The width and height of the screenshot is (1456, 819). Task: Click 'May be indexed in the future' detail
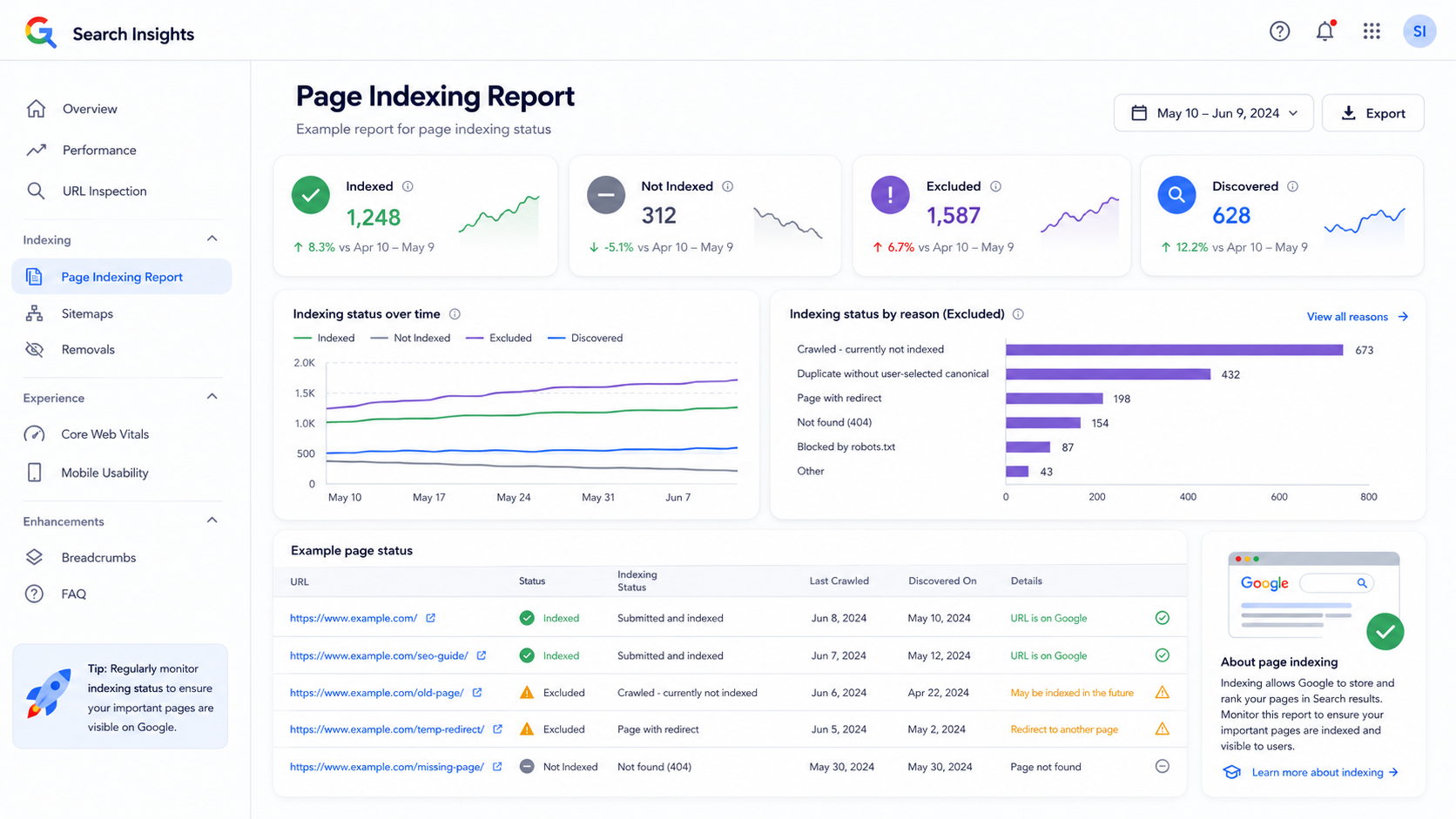click(x=1072, y=693)
